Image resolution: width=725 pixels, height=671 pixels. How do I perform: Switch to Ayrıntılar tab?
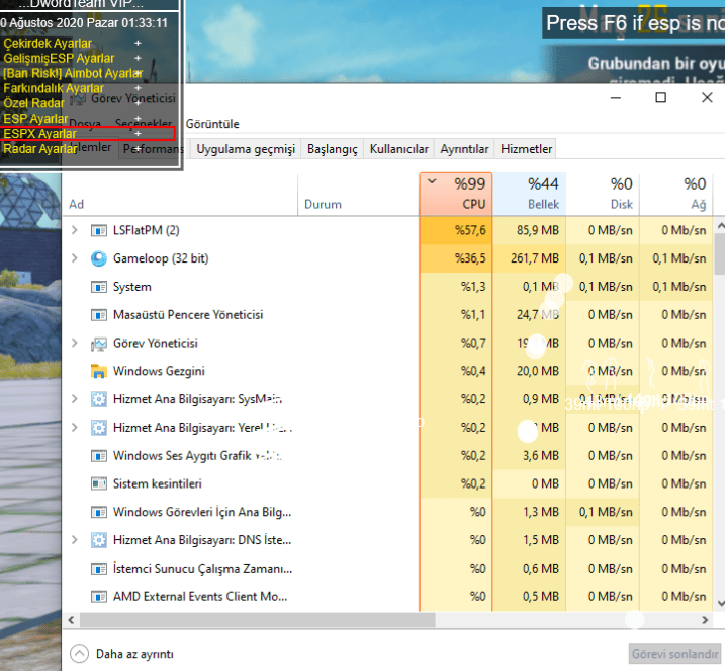[x=464, y=149]
